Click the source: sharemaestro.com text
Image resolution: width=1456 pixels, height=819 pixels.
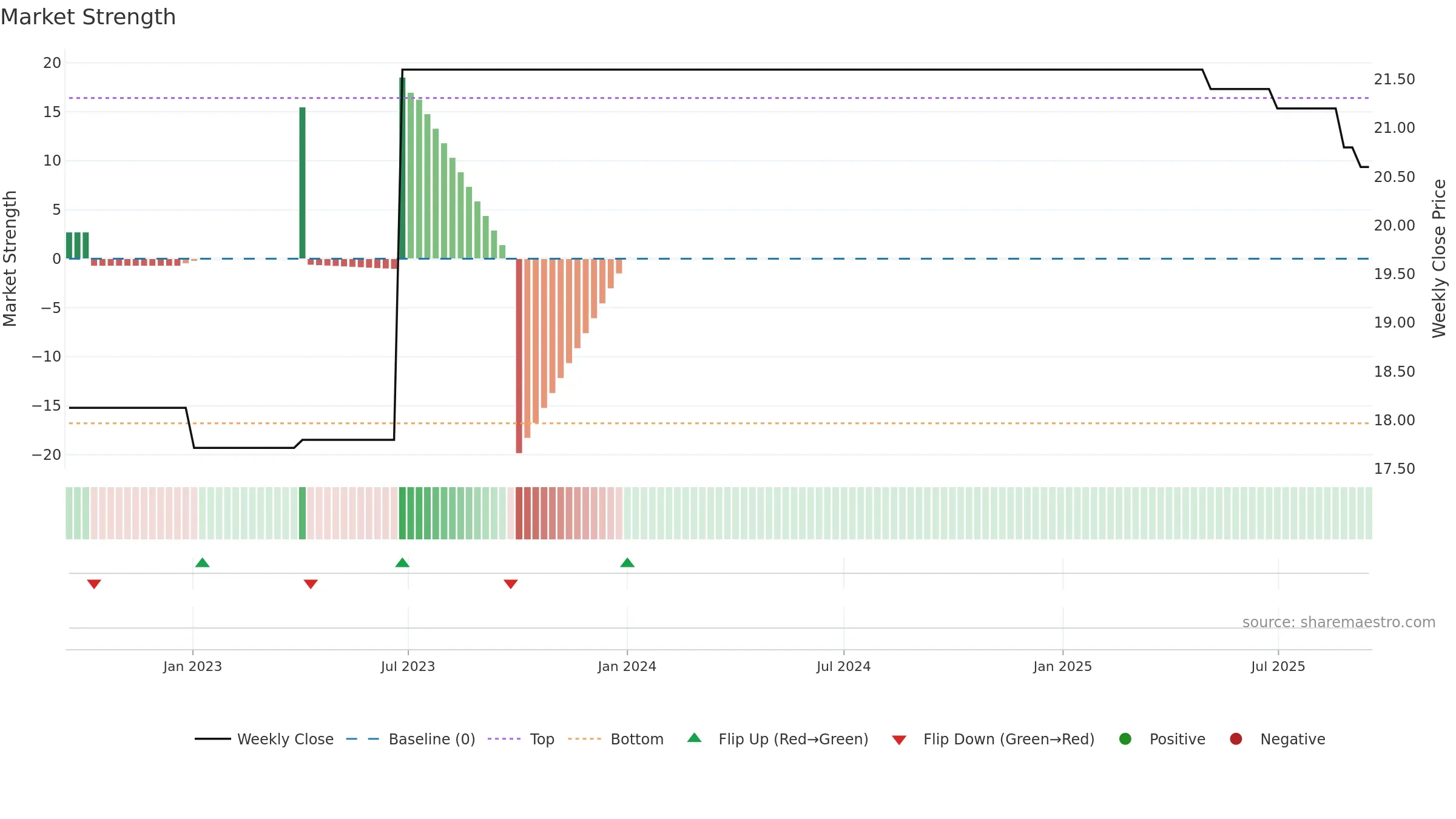(1339, 622)
